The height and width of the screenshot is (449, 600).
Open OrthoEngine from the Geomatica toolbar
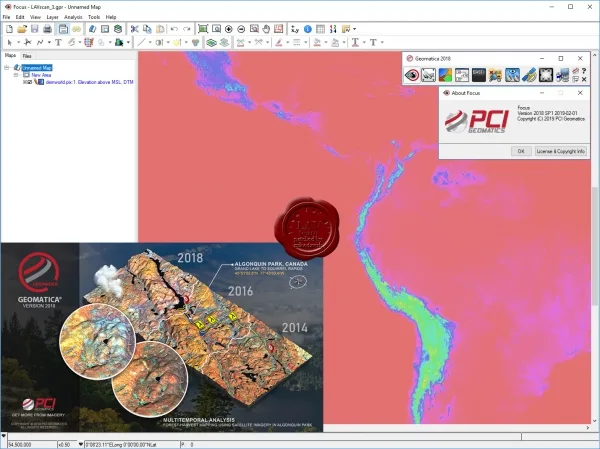[429, 75]
